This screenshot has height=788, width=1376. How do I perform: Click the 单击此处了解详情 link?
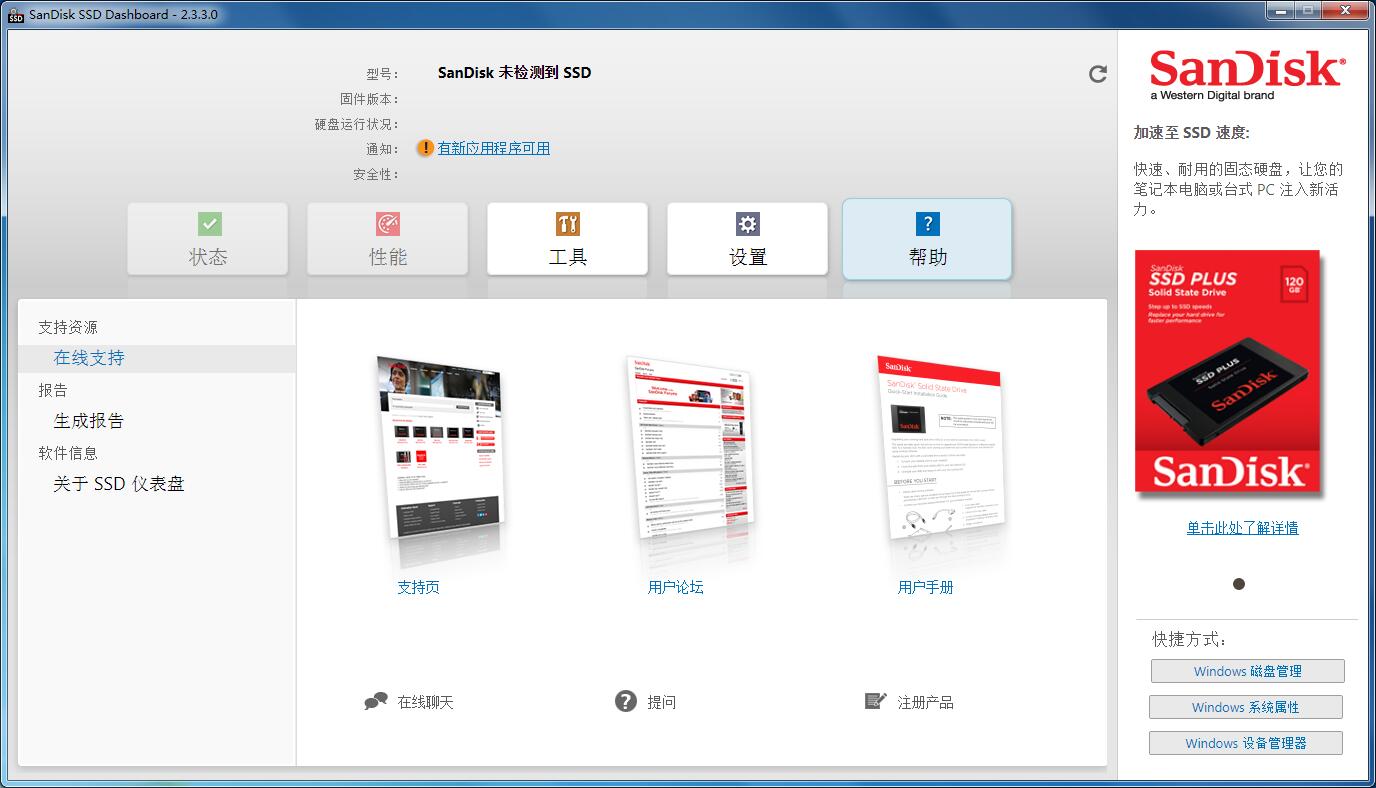[x=1243, y=528]
